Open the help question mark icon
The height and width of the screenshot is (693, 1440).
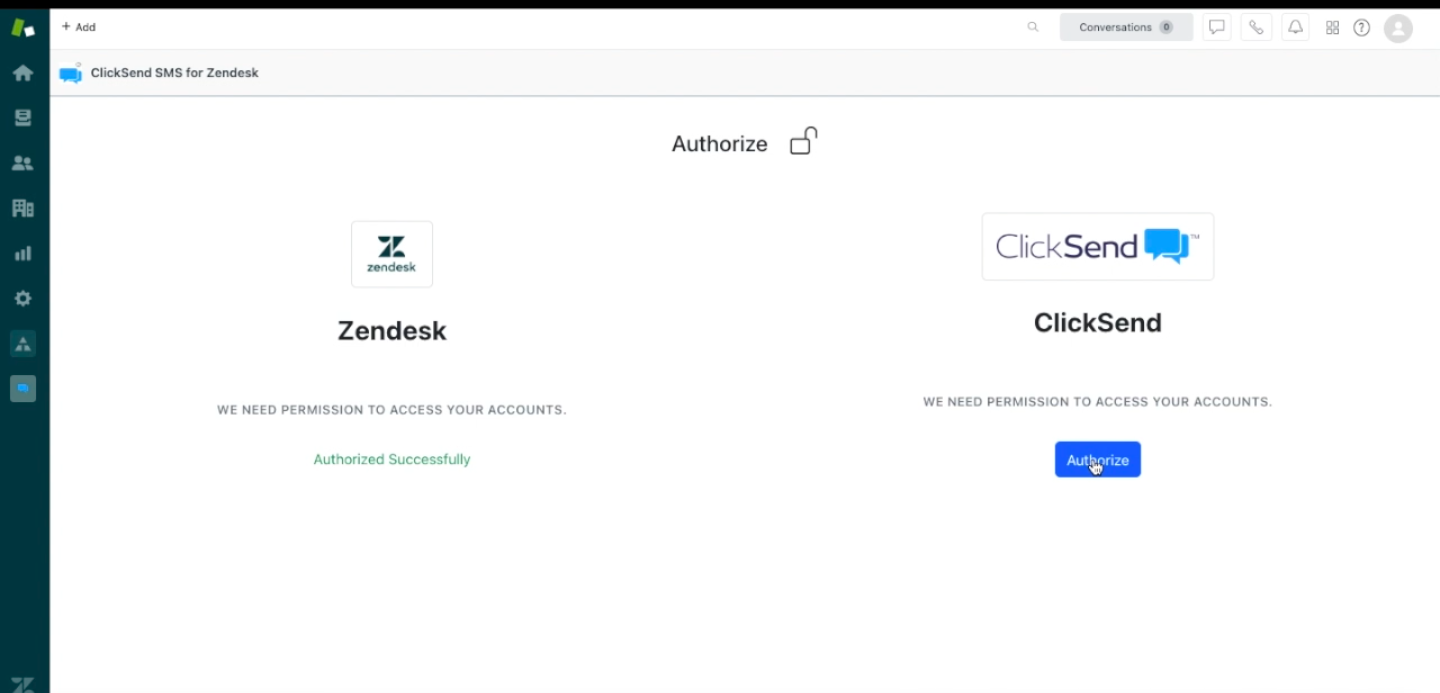click(x=1361, y=27)
